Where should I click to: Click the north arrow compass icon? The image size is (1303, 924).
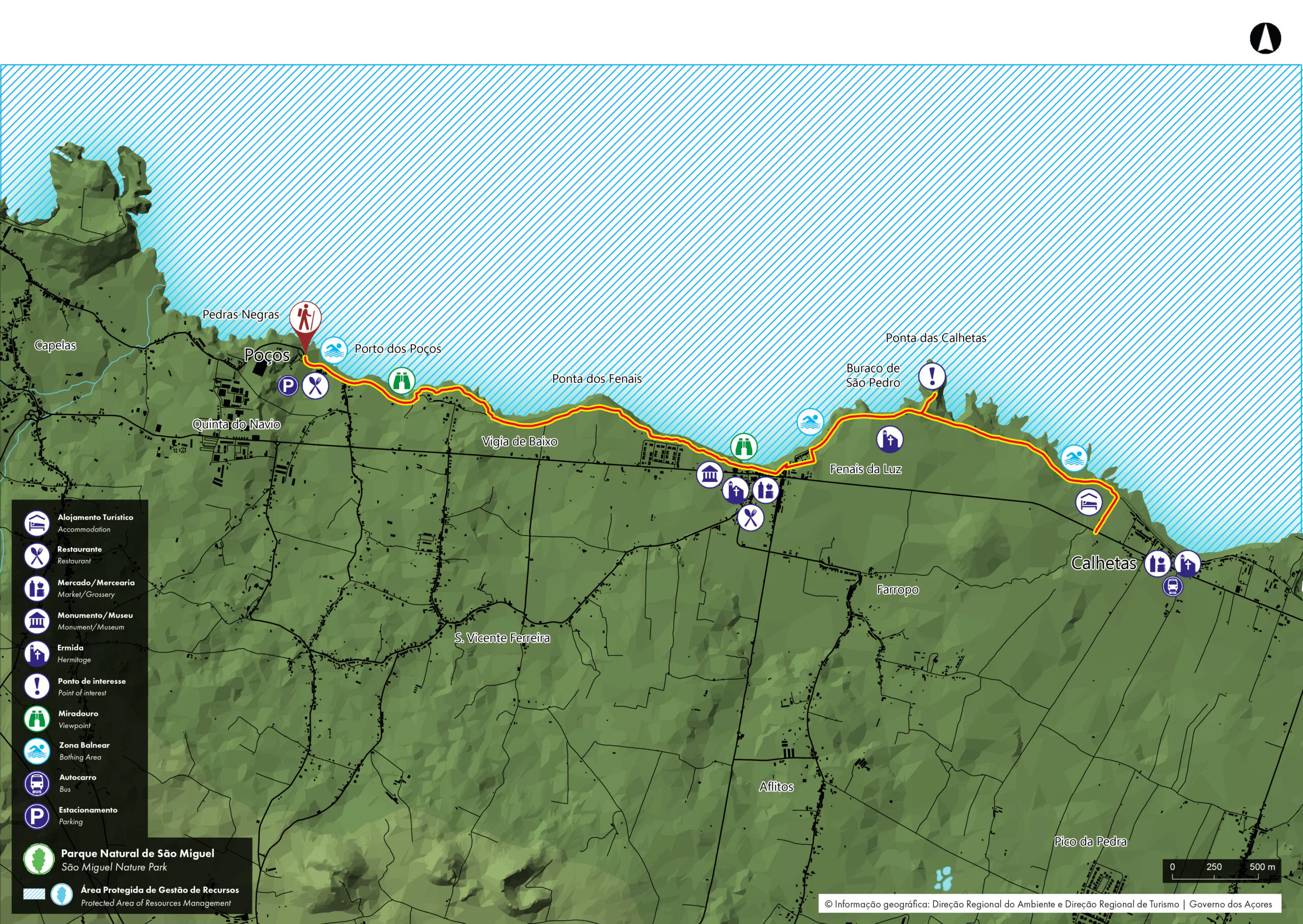point(1265,39)
